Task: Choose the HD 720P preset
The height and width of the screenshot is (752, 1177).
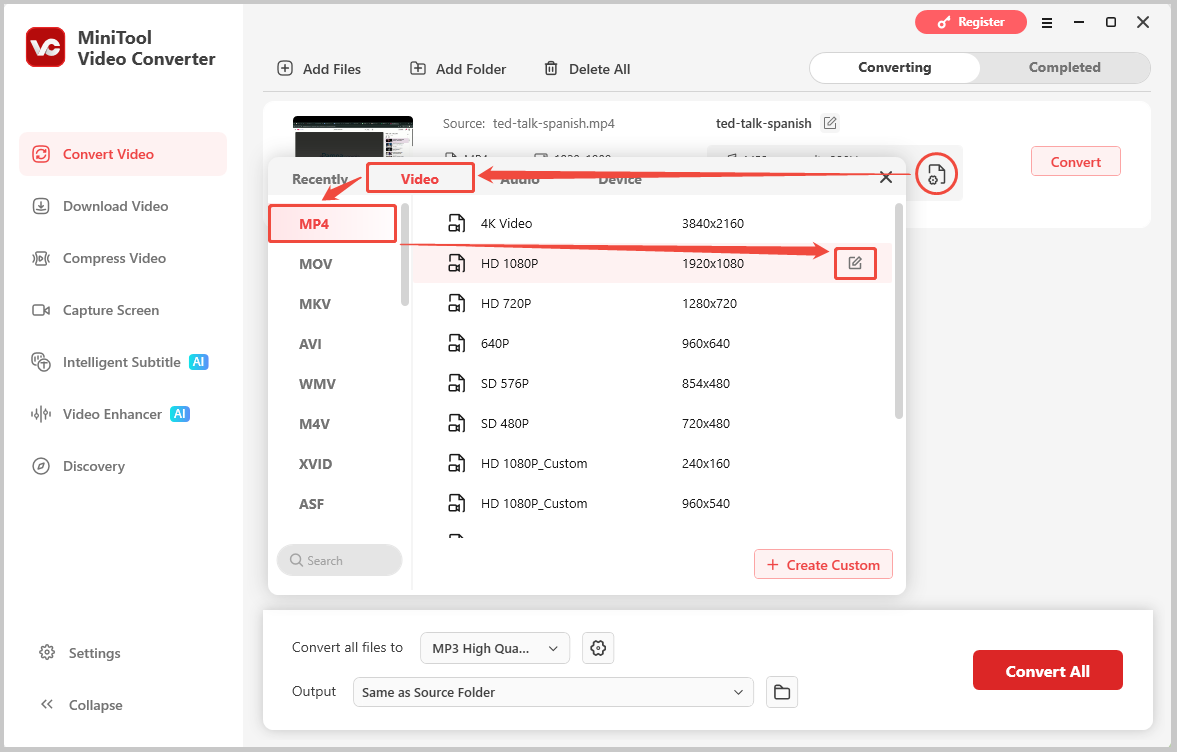Action: 652,303
